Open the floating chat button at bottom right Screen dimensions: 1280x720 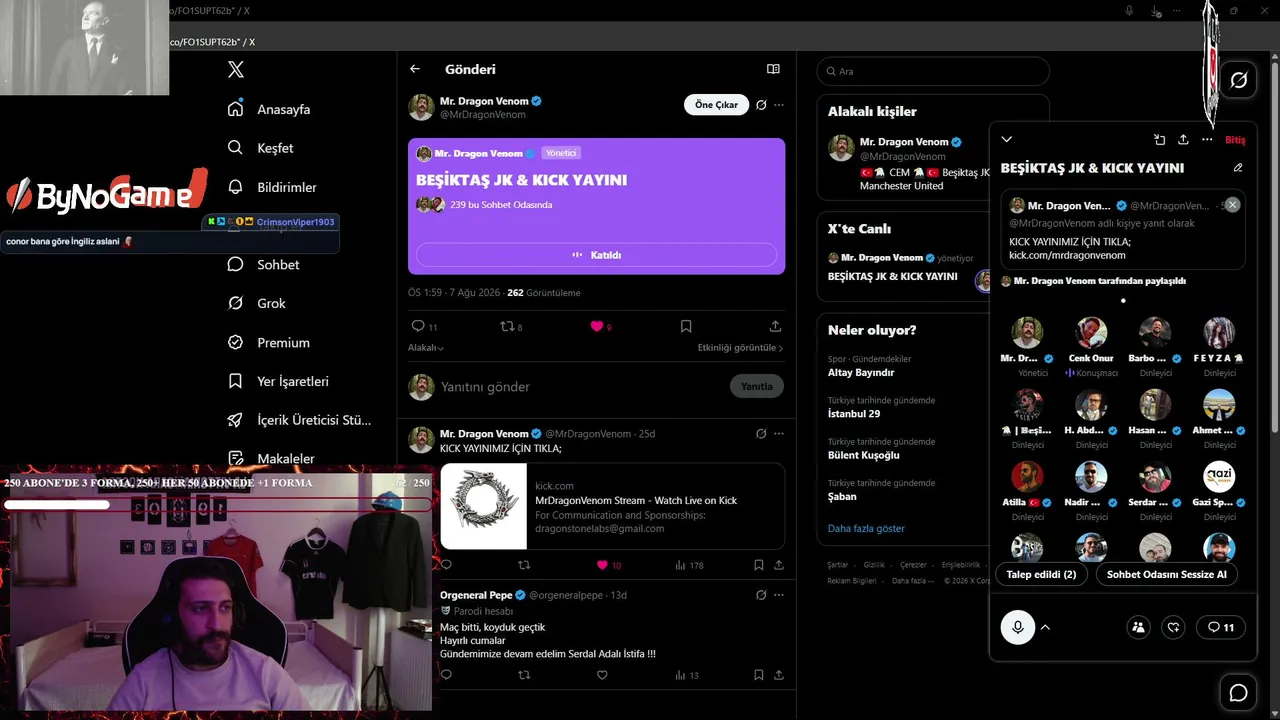click(1238, 693)
